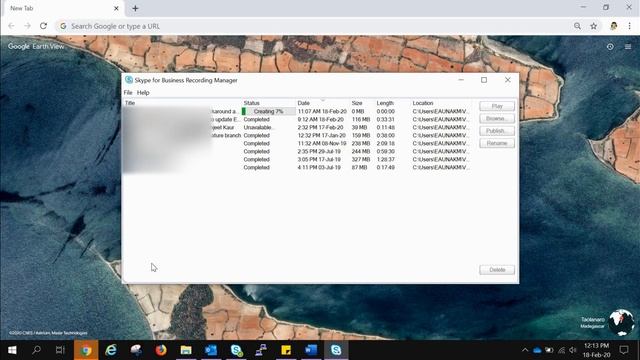The height and width of the screenshot is (360, 640).
Task: Click Chrome's forward arrow
Action: (x=27, y=26)
